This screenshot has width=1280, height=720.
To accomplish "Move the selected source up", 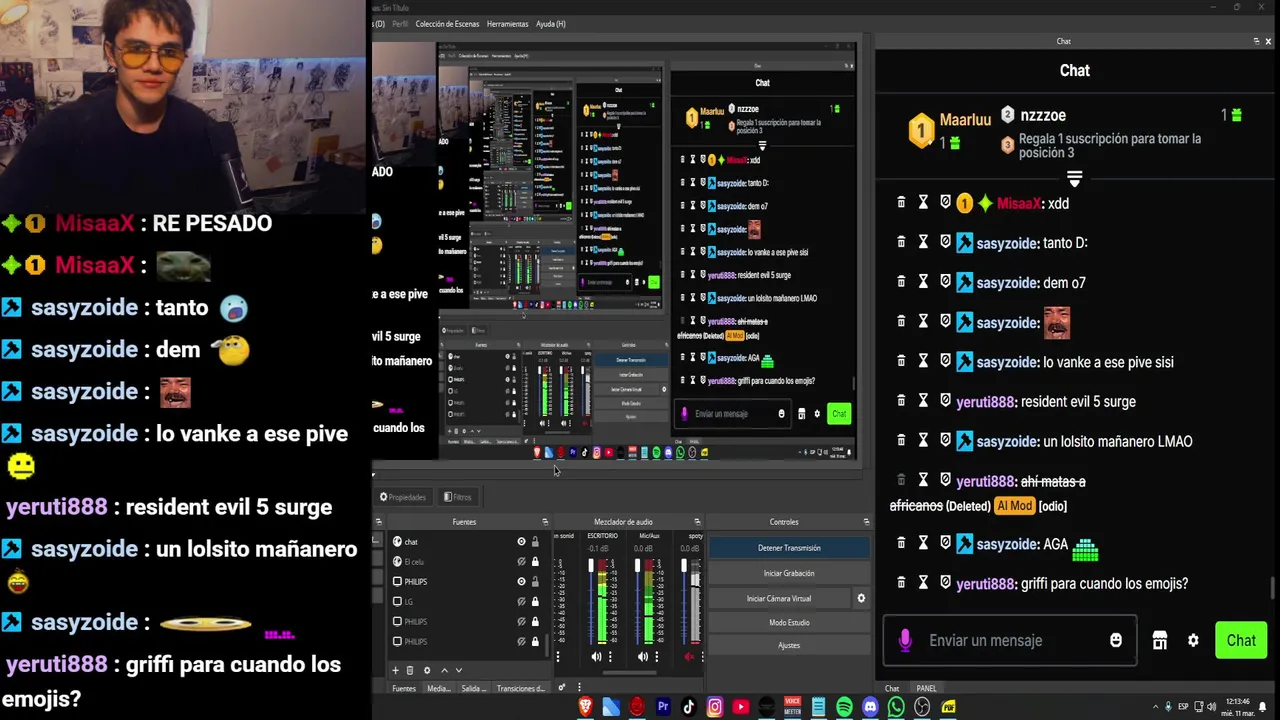I will pos(444,670).
